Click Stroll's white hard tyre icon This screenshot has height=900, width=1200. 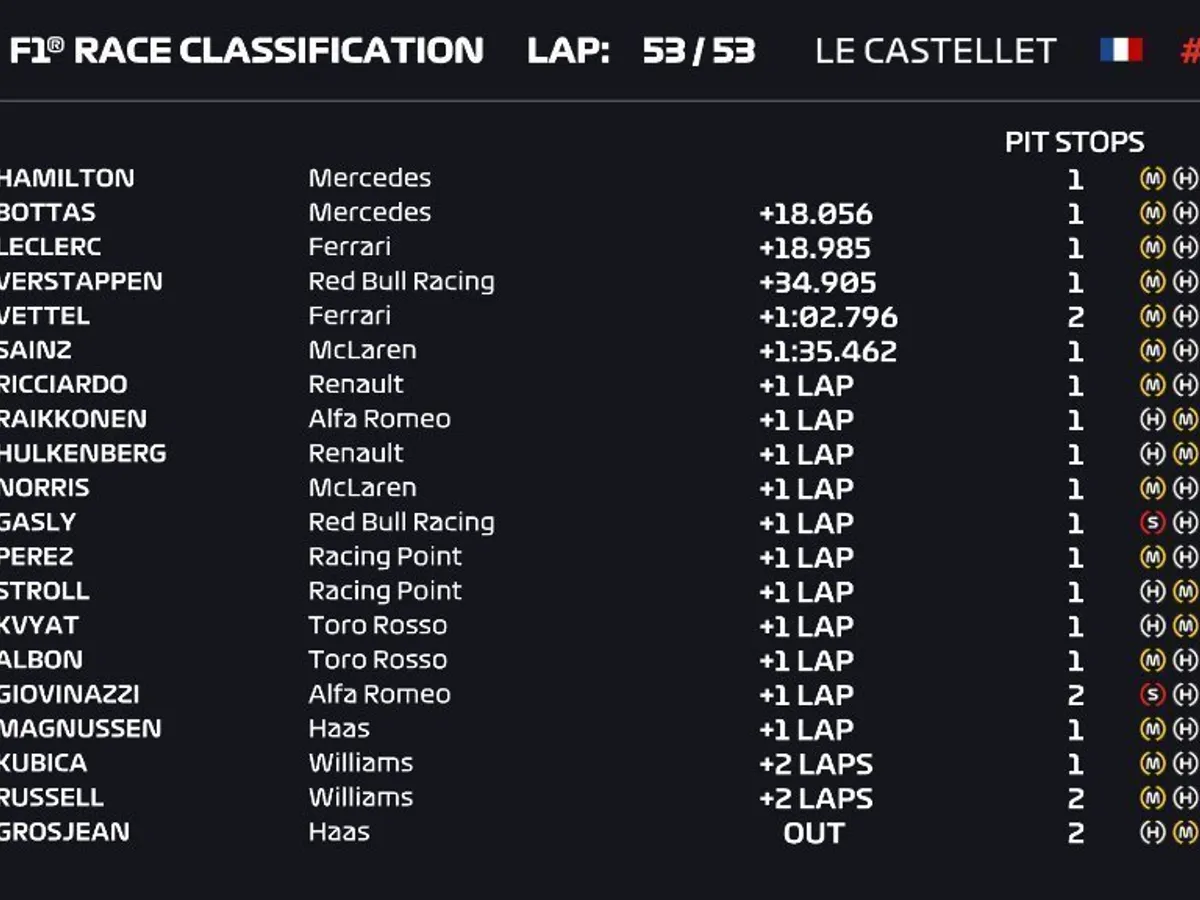(x=1153, y=592)
